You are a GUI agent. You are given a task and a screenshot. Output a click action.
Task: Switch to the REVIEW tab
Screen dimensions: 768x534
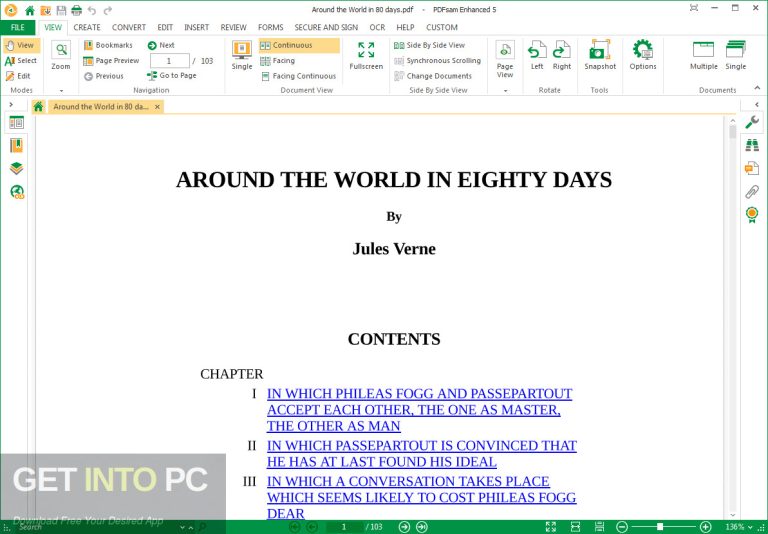click(233, 27)
